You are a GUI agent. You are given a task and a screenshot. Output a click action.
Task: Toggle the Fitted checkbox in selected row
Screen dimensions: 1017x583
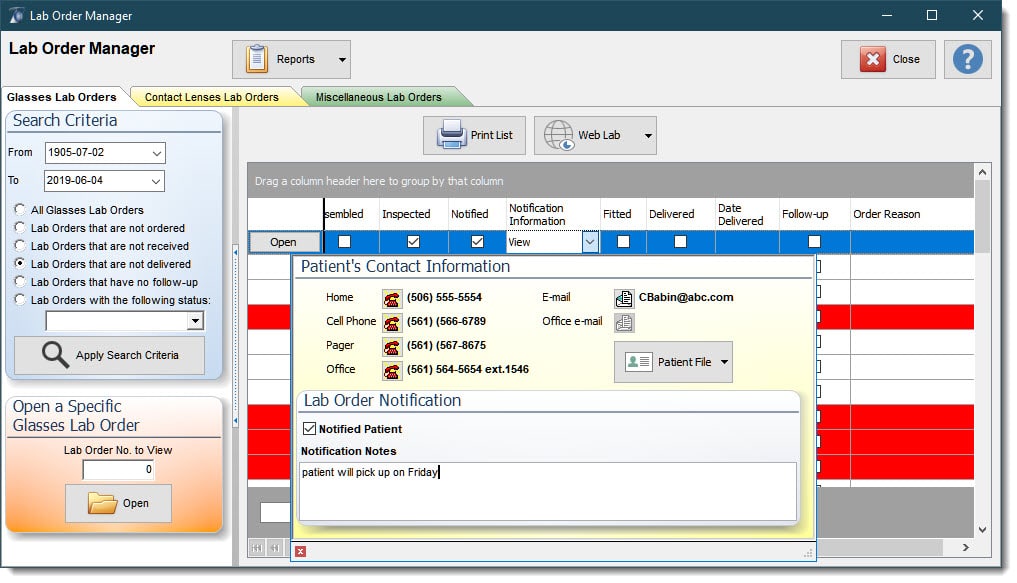click(x=623, y=242)
